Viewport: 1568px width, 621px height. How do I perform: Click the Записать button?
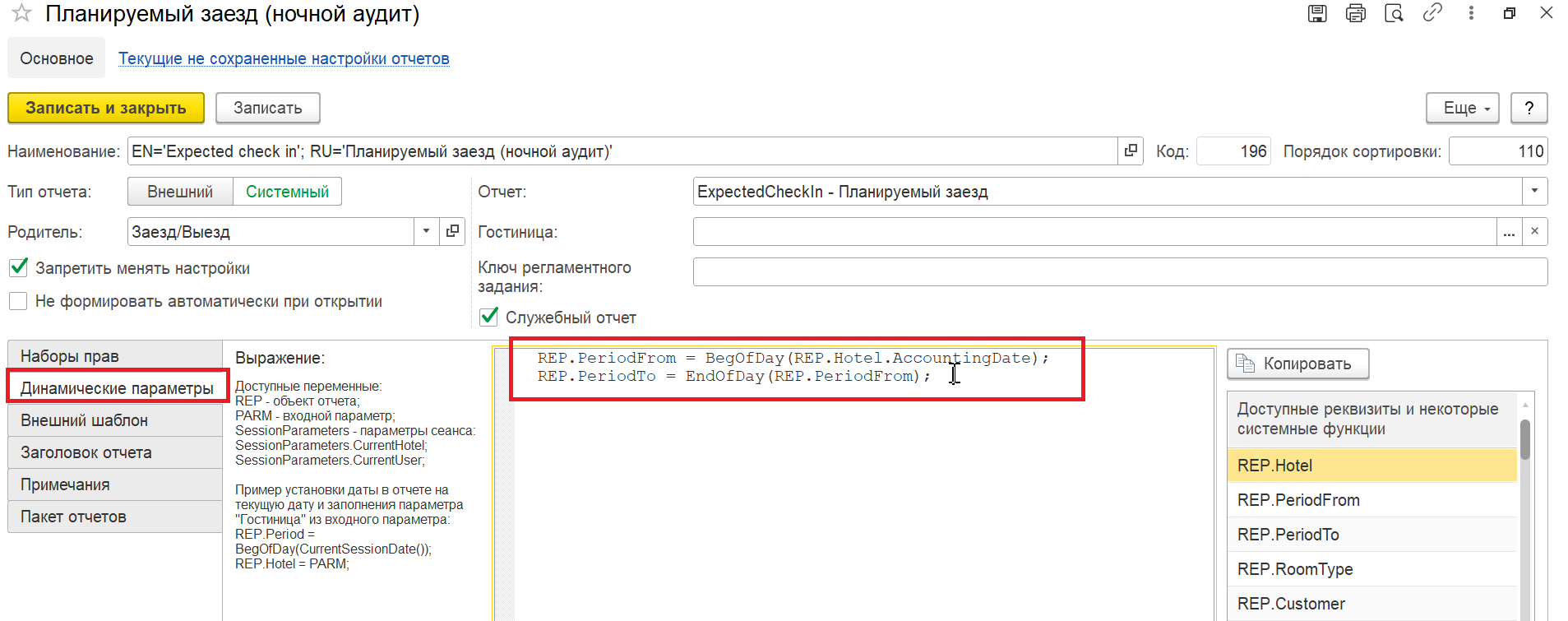(x=268, y=108)
